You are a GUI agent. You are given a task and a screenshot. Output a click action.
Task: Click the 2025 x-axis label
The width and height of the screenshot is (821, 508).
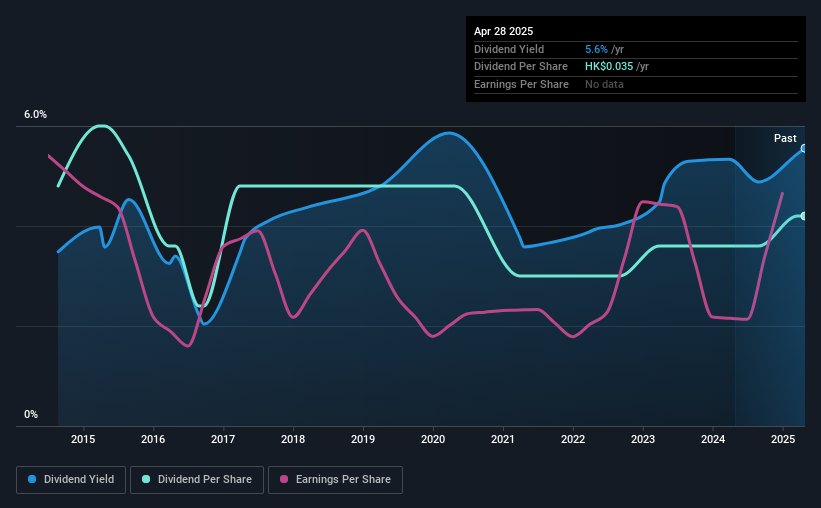(x=783, y=439)
